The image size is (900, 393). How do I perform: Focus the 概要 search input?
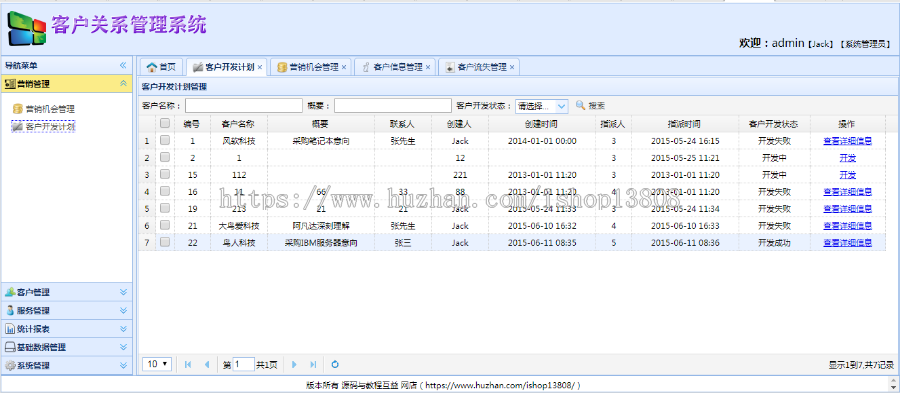pos(393,106)
